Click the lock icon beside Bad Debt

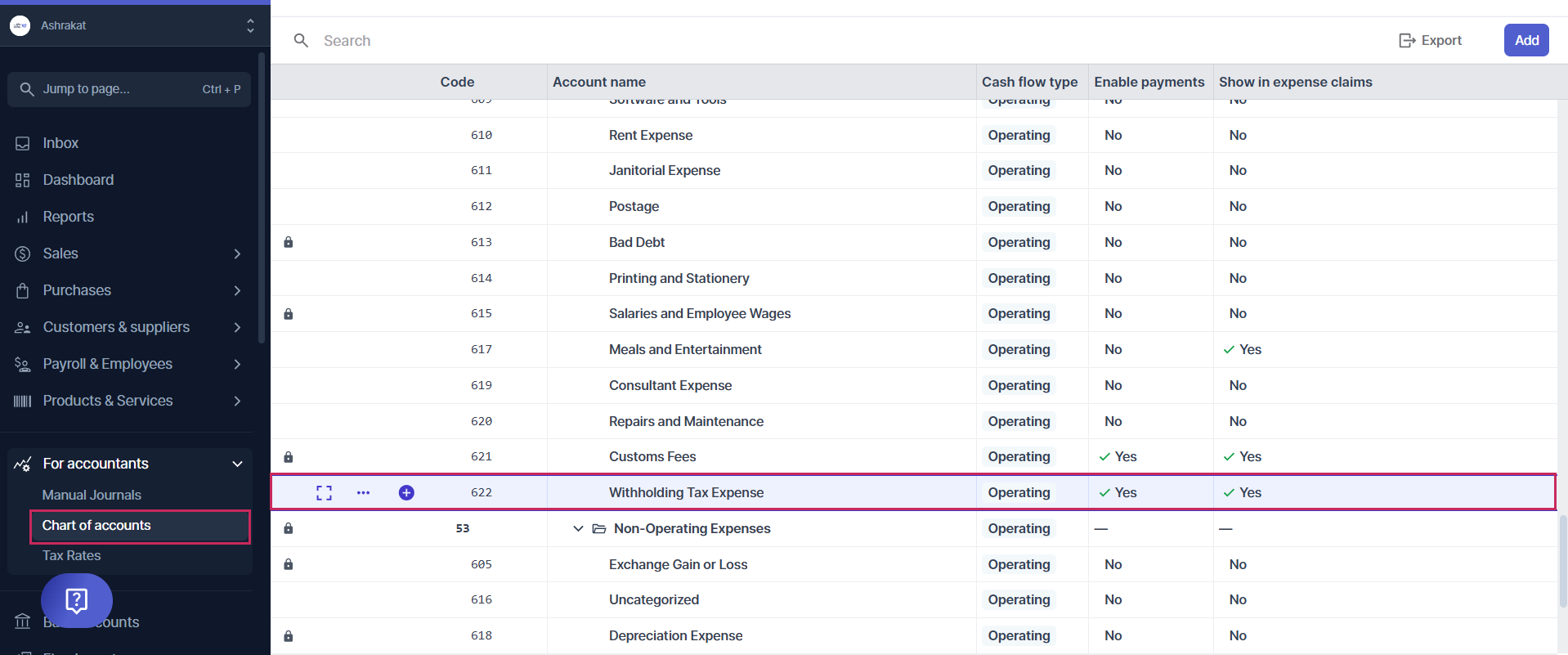click(x=288, y=242)
